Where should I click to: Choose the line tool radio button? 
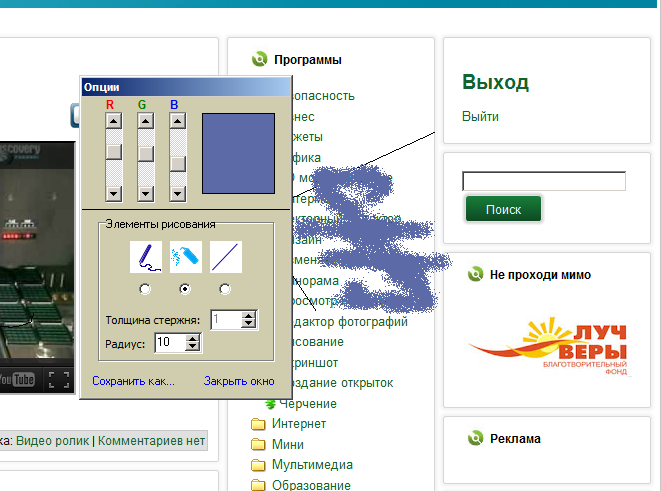pos(225,289)
